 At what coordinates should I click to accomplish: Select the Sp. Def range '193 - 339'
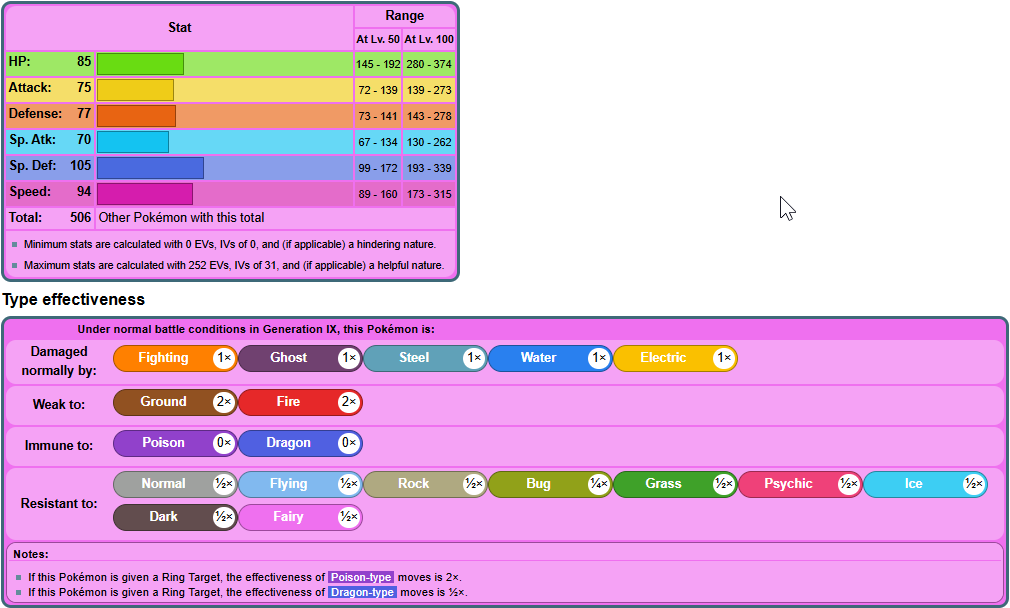429,168
